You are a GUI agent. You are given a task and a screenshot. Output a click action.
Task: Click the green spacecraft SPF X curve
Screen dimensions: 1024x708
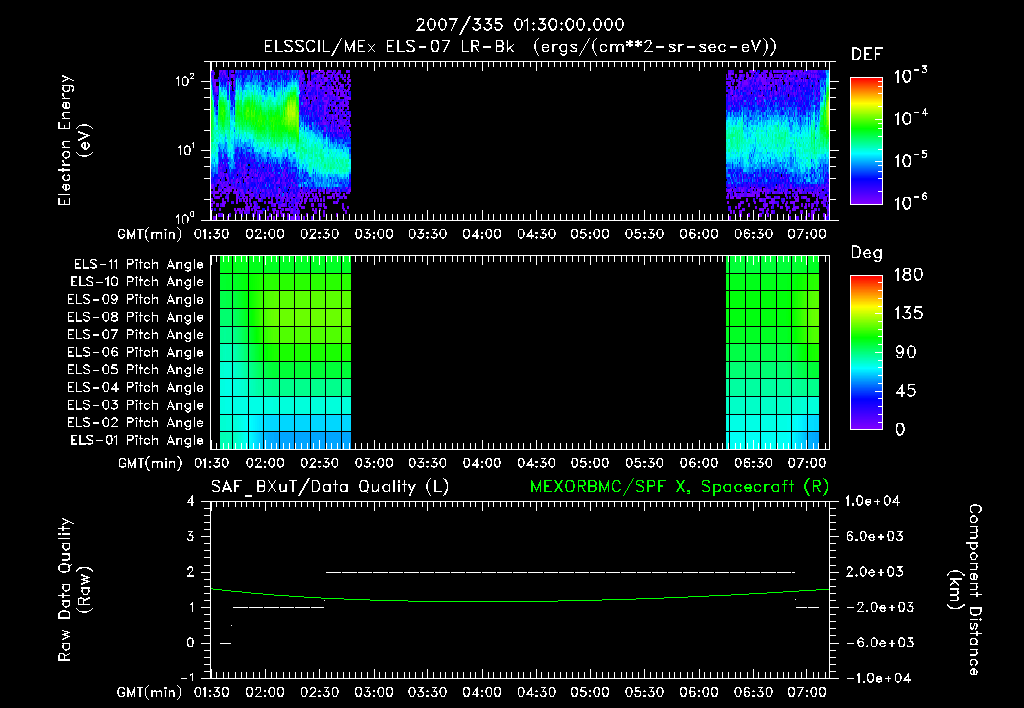pos(520,601)
